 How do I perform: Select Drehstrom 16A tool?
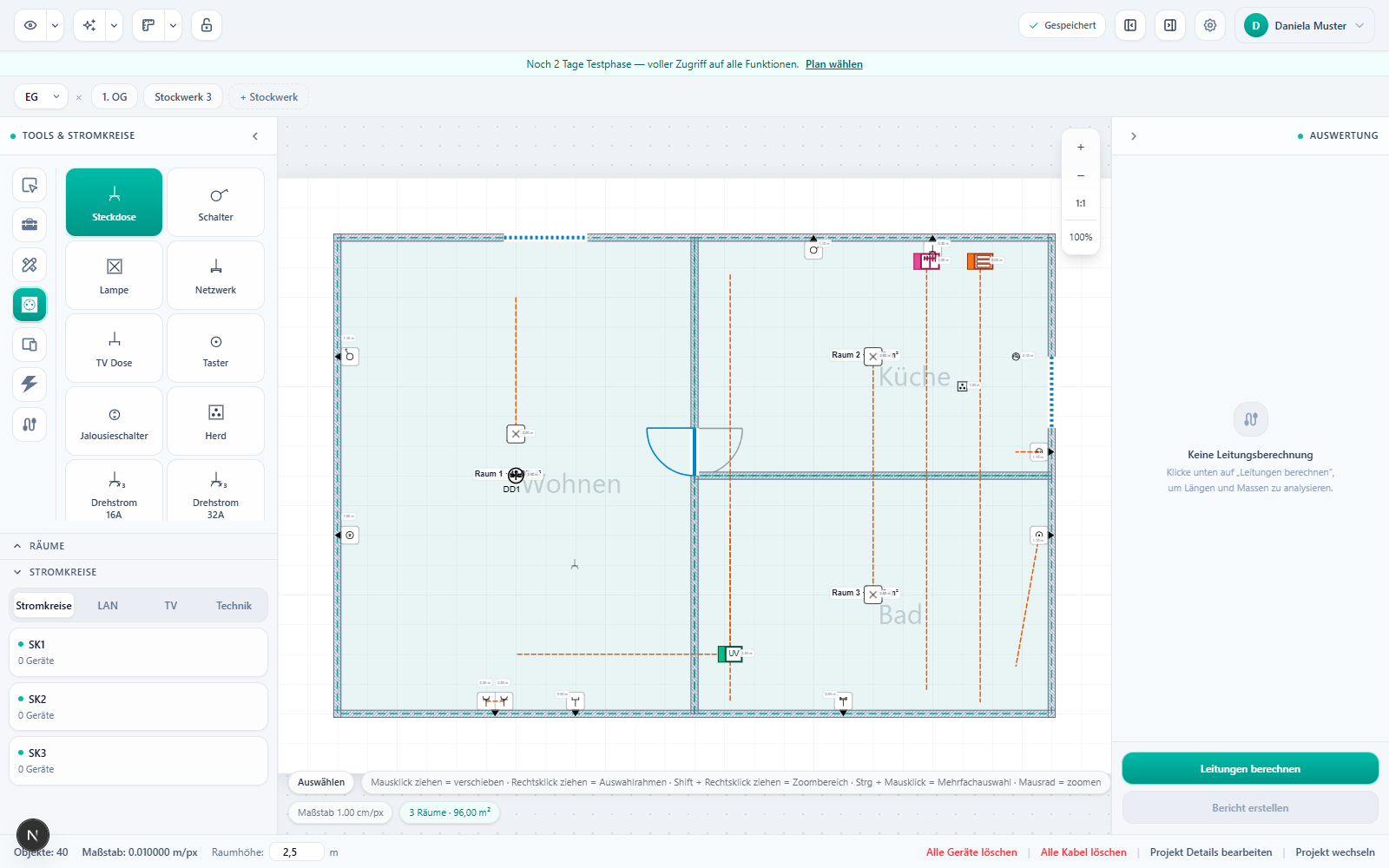tap(114, 491)
